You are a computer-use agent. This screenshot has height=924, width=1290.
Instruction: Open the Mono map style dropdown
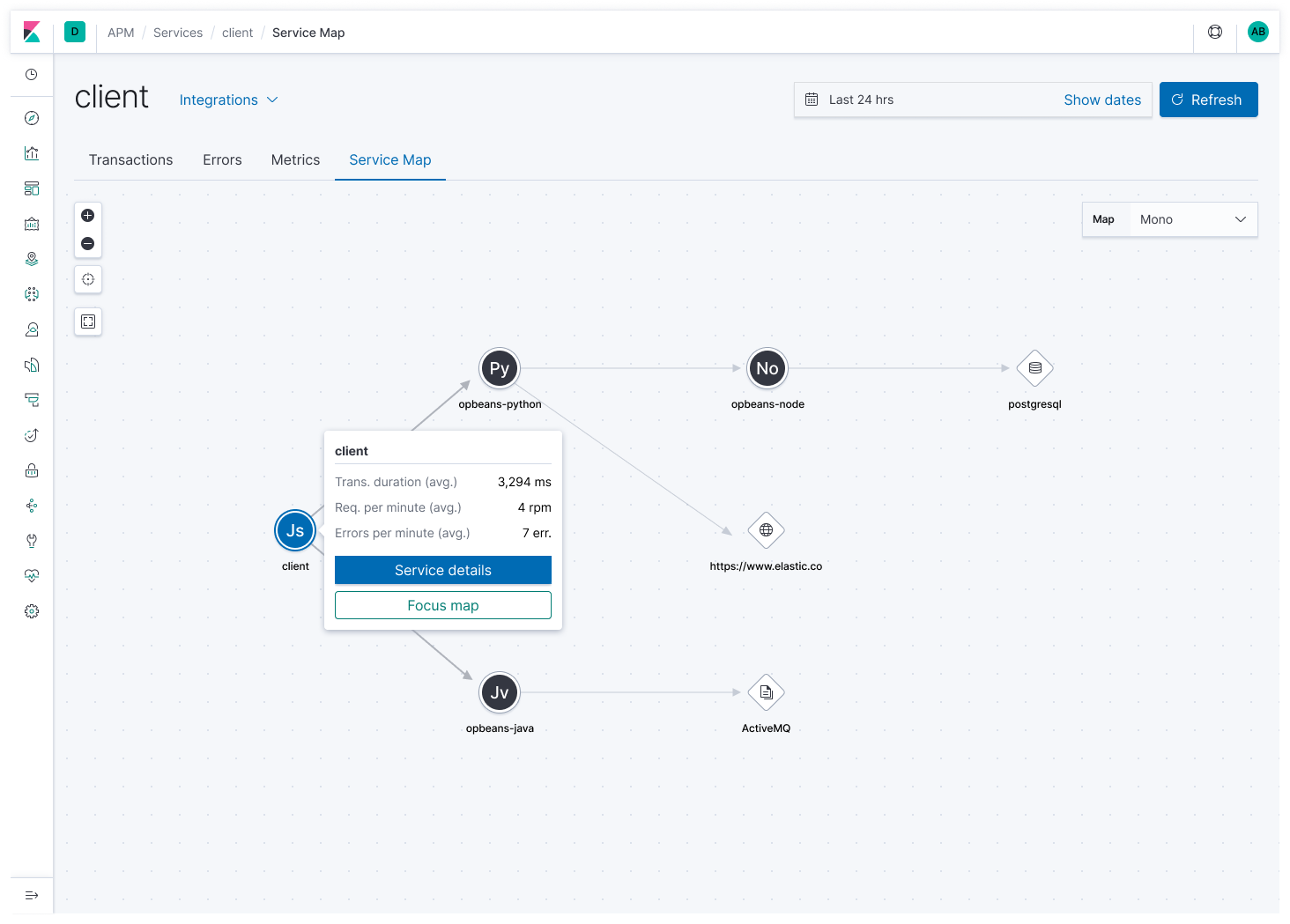[x=1193, y=218]
